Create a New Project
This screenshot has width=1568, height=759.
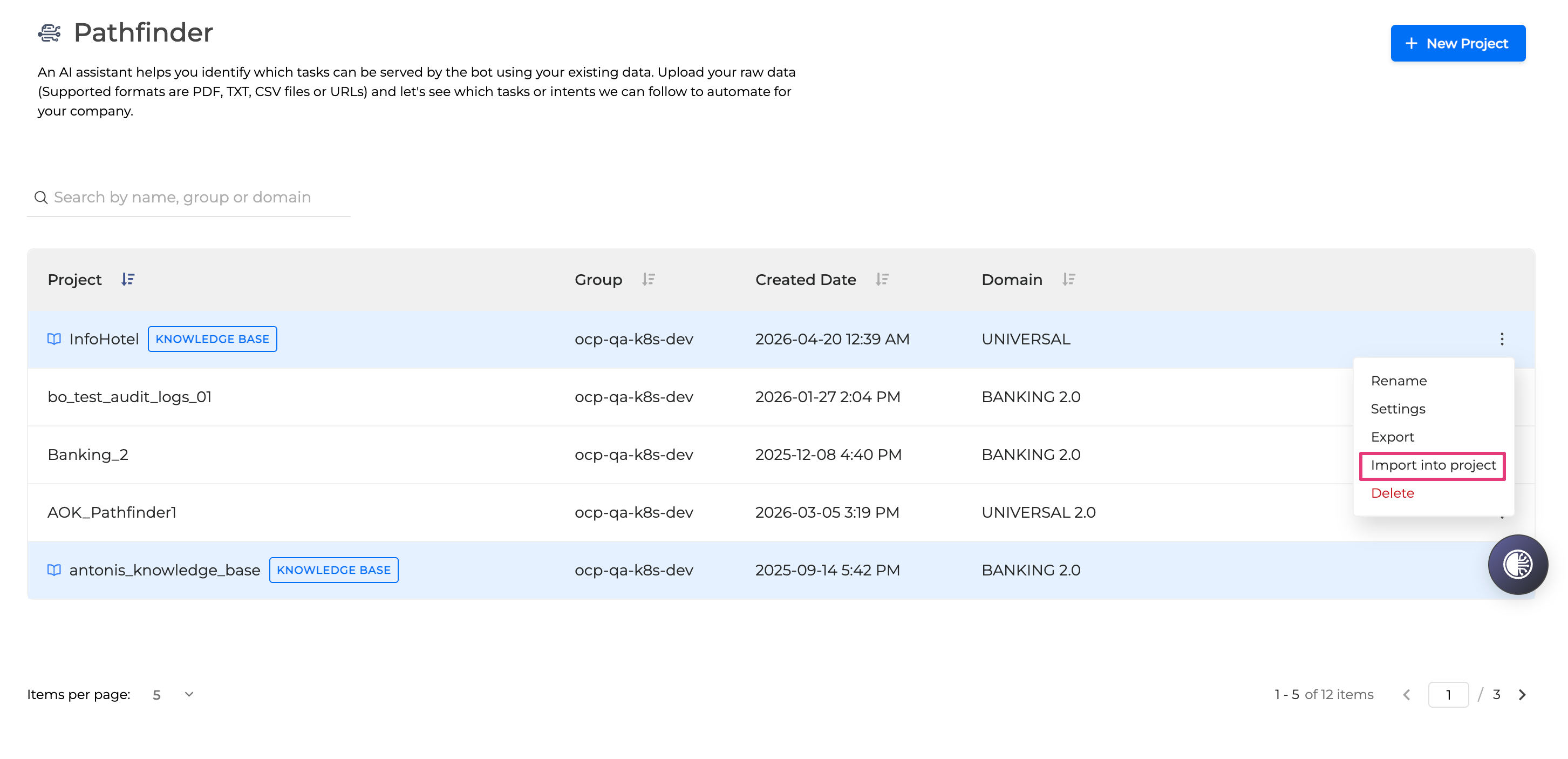(x=1458, y=43)
